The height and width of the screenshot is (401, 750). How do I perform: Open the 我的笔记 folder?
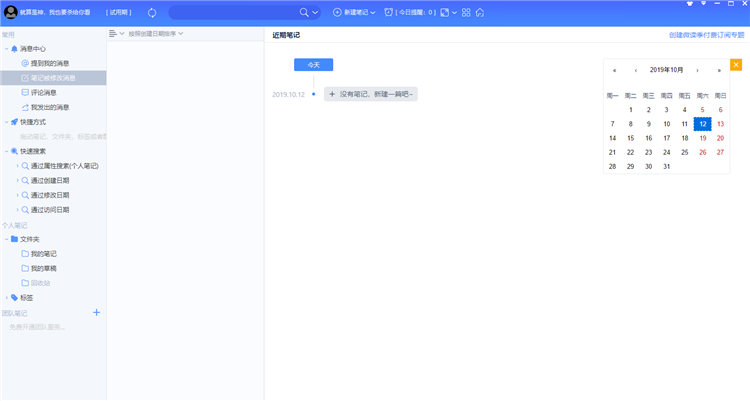click(x=45, y=253)
